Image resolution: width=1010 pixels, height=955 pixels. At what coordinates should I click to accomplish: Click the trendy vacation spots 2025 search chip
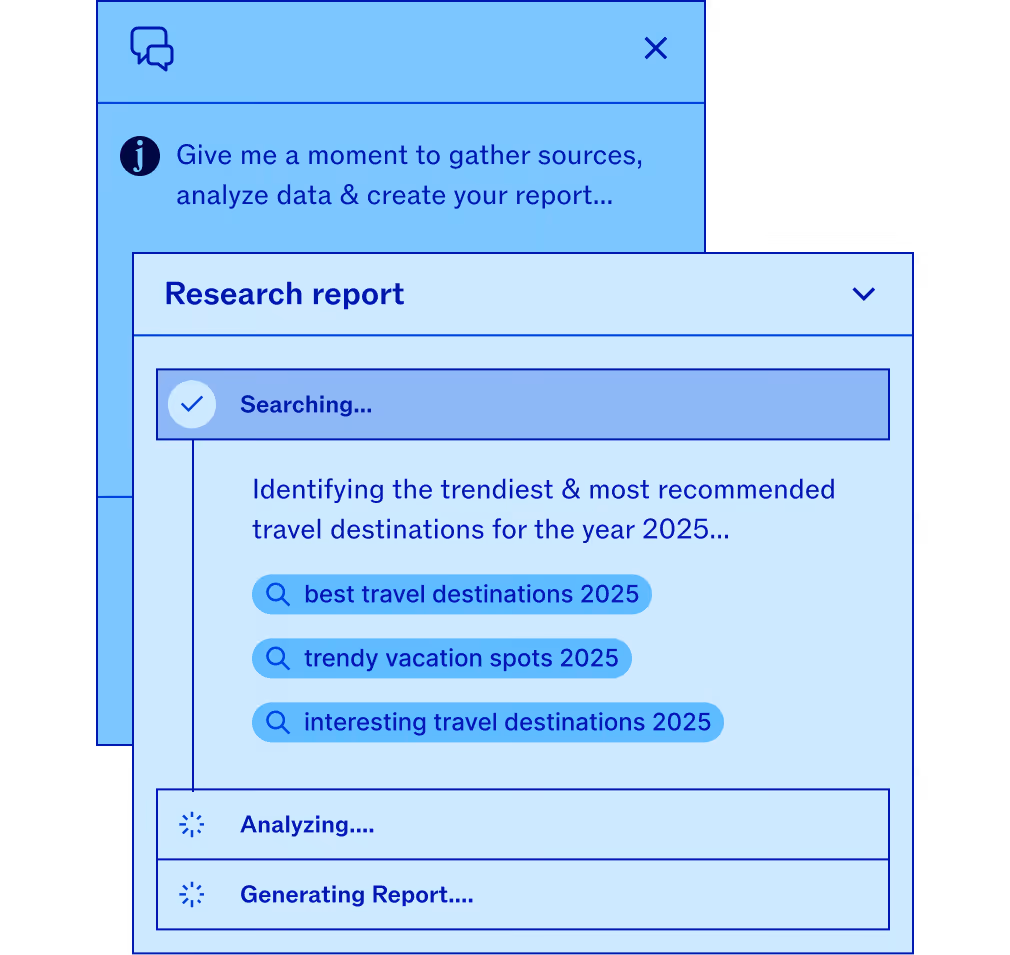coord(441,658)
